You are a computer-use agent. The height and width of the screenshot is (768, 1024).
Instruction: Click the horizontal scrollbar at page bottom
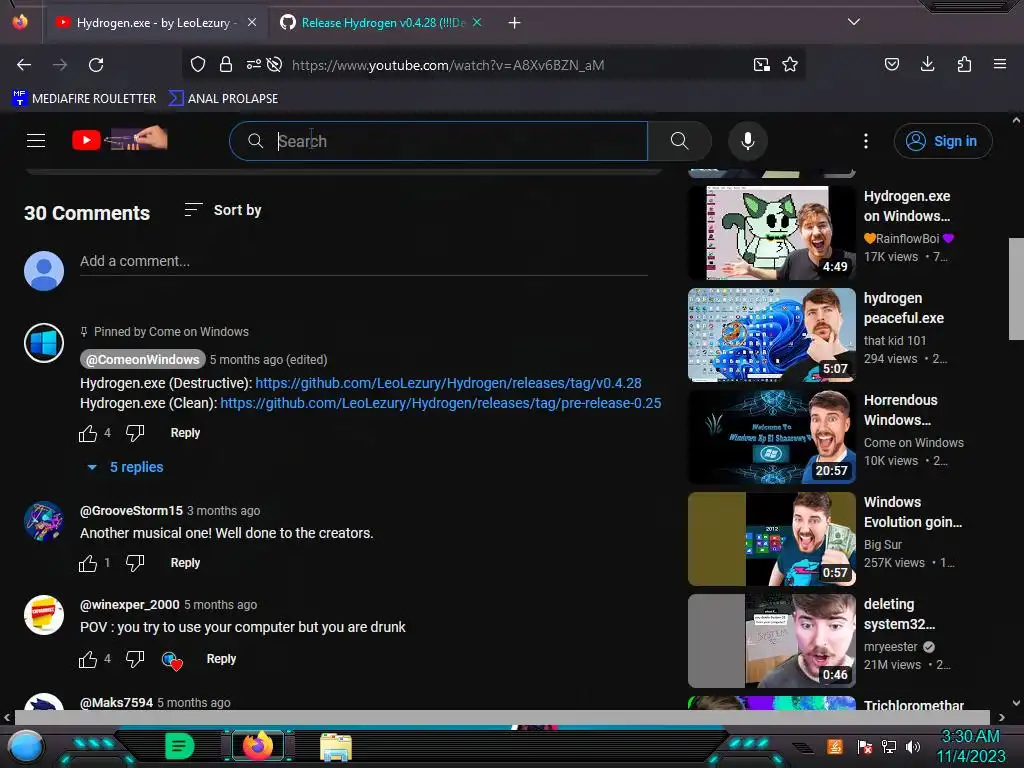click(502, 717)
